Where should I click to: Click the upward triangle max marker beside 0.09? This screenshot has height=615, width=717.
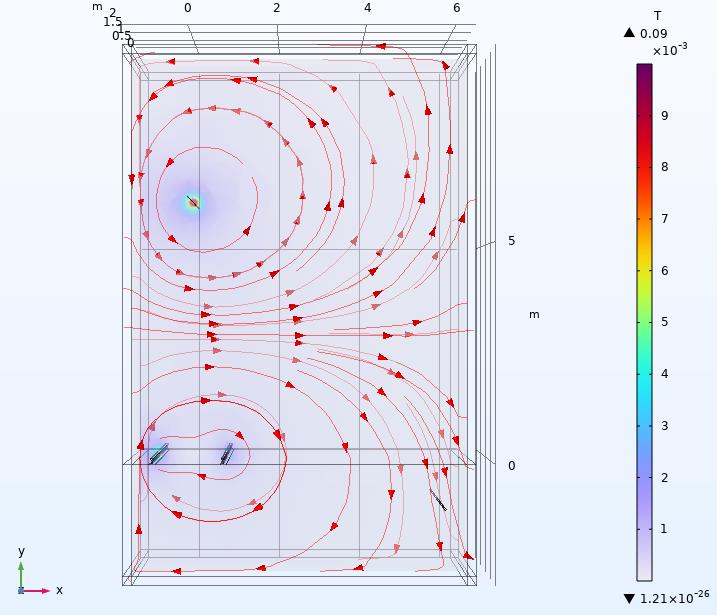point(629,33)
